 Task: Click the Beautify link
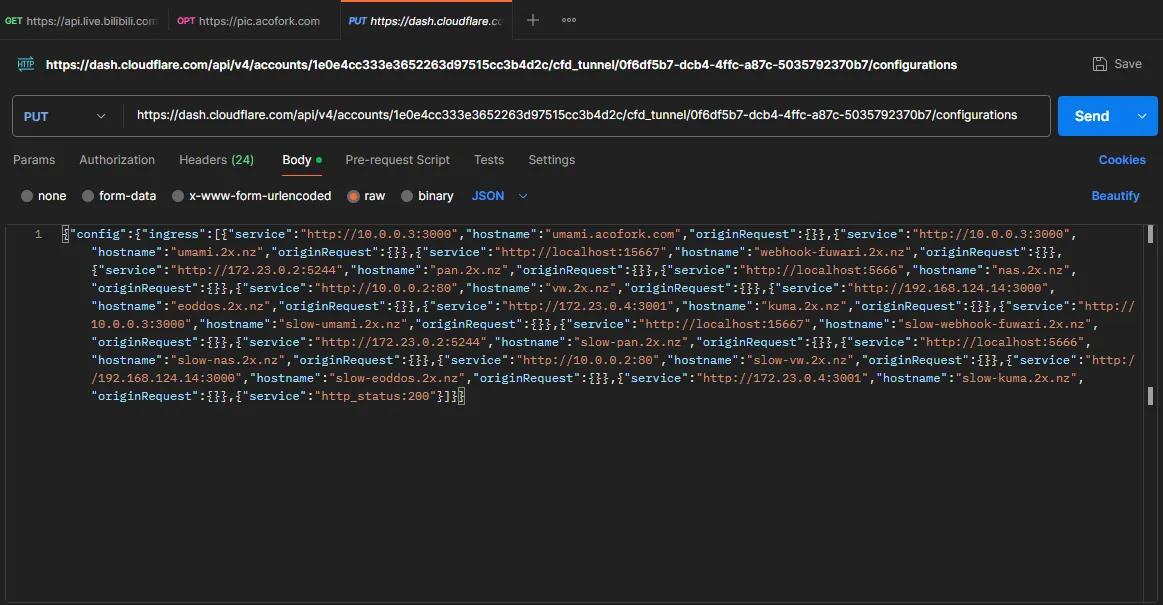(1115, 196)
